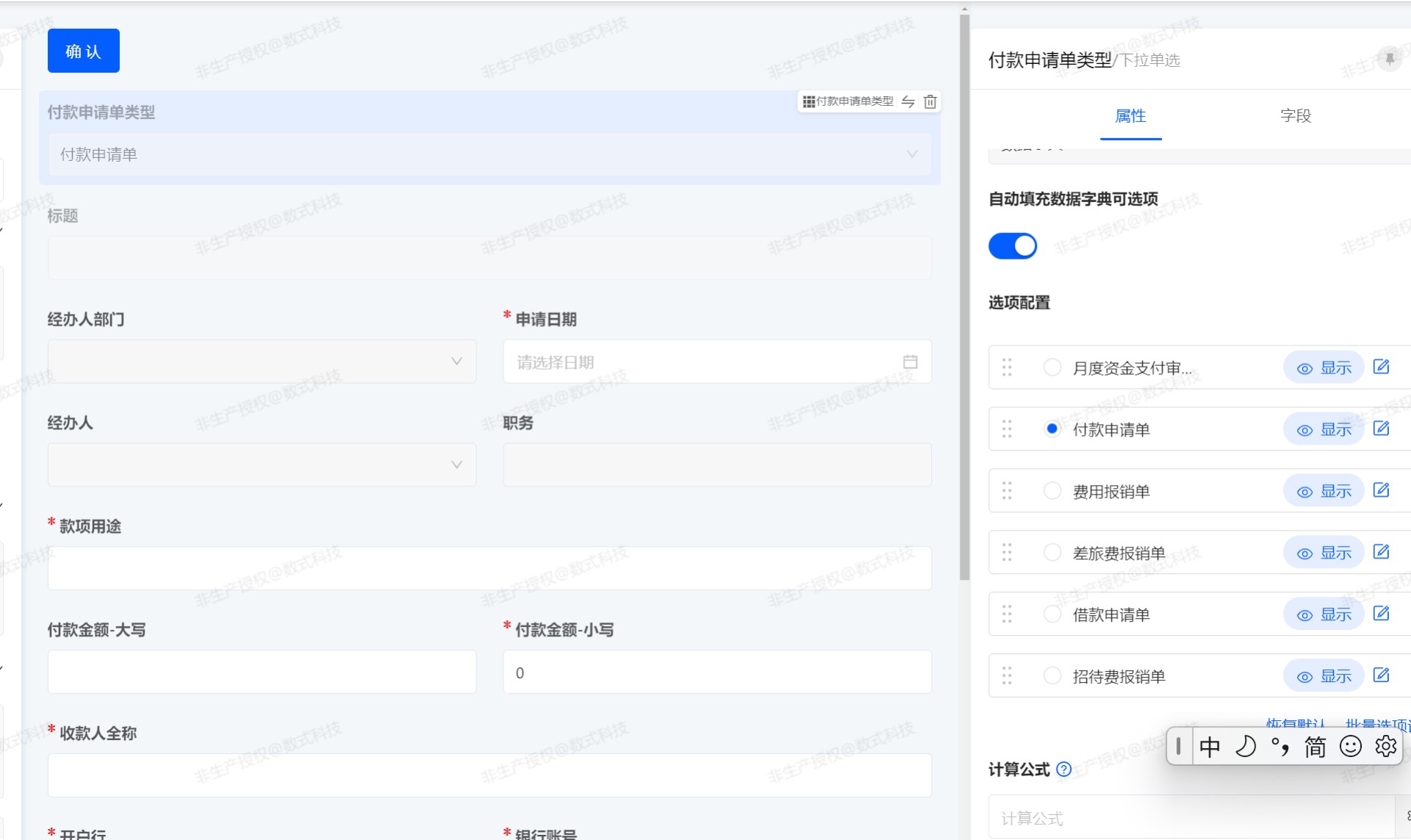This screenshot has height=840, width=1411.
Task: Select 付款申请单 radio option
Action: 1052,428
